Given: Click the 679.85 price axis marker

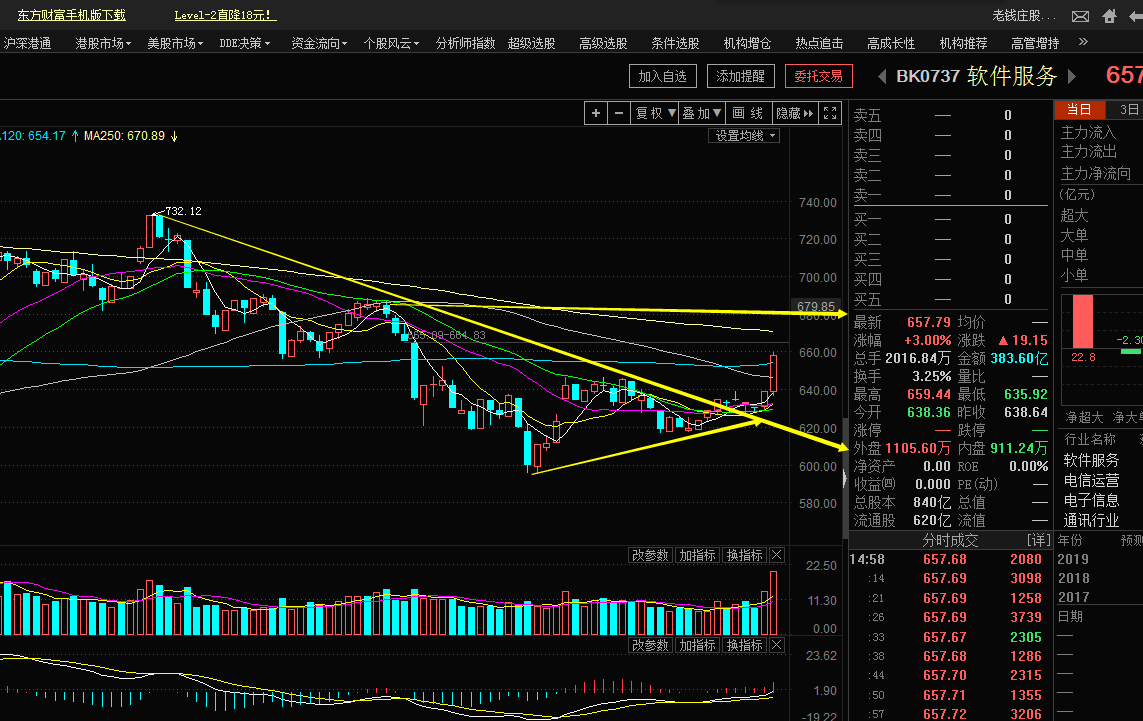Looking at the screenshot, I should (x=816, y=306).
